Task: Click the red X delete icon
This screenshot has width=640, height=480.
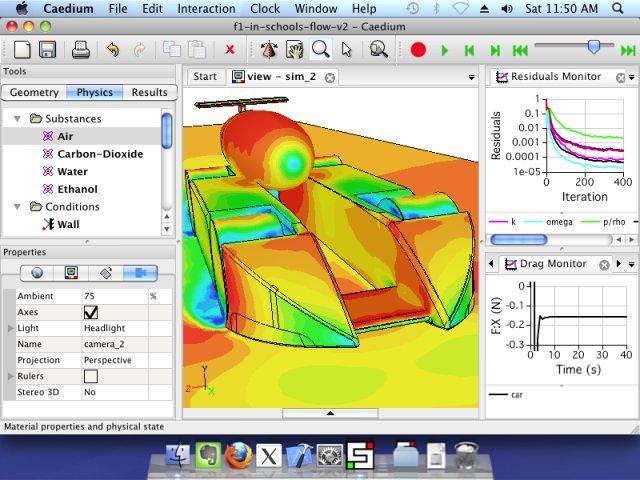Action: tap(230, 50)
